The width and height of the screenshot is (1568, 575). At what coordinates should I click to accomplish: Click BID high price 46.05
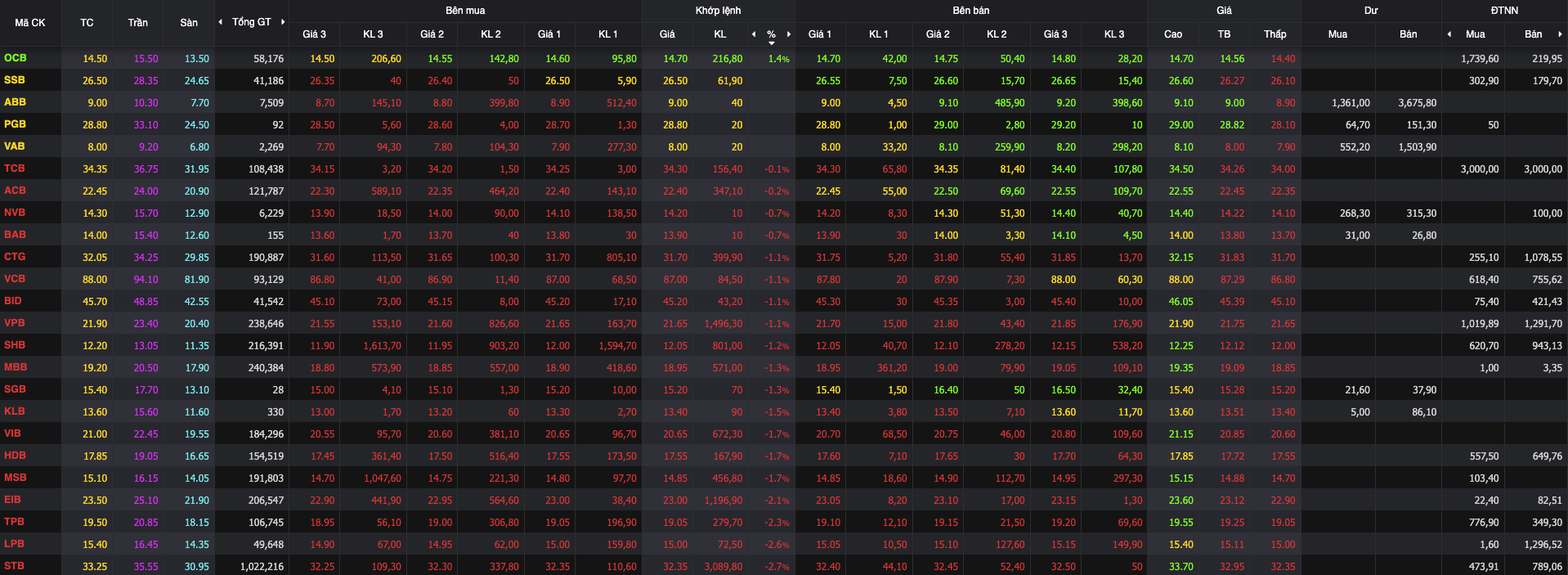click(x=1180, y=301)
